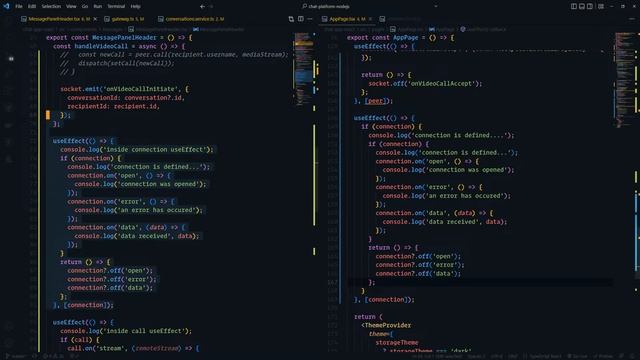Click <ThemeProvider tag in right editor
640x360 pixels.
(x=386, y=325)
